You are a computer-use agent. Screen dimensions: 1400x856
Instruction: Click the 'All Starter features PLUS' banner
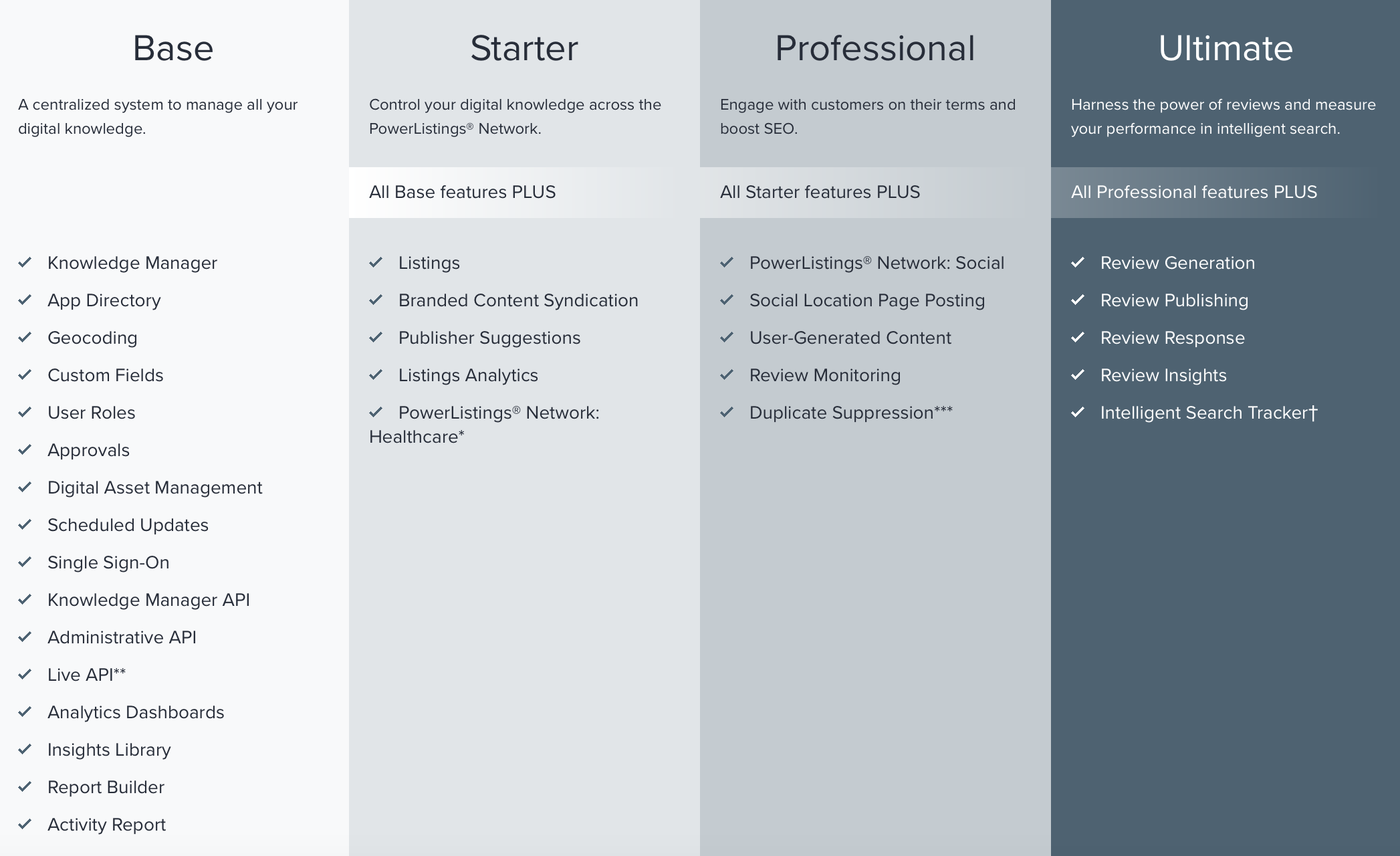(x=875, y=192)
